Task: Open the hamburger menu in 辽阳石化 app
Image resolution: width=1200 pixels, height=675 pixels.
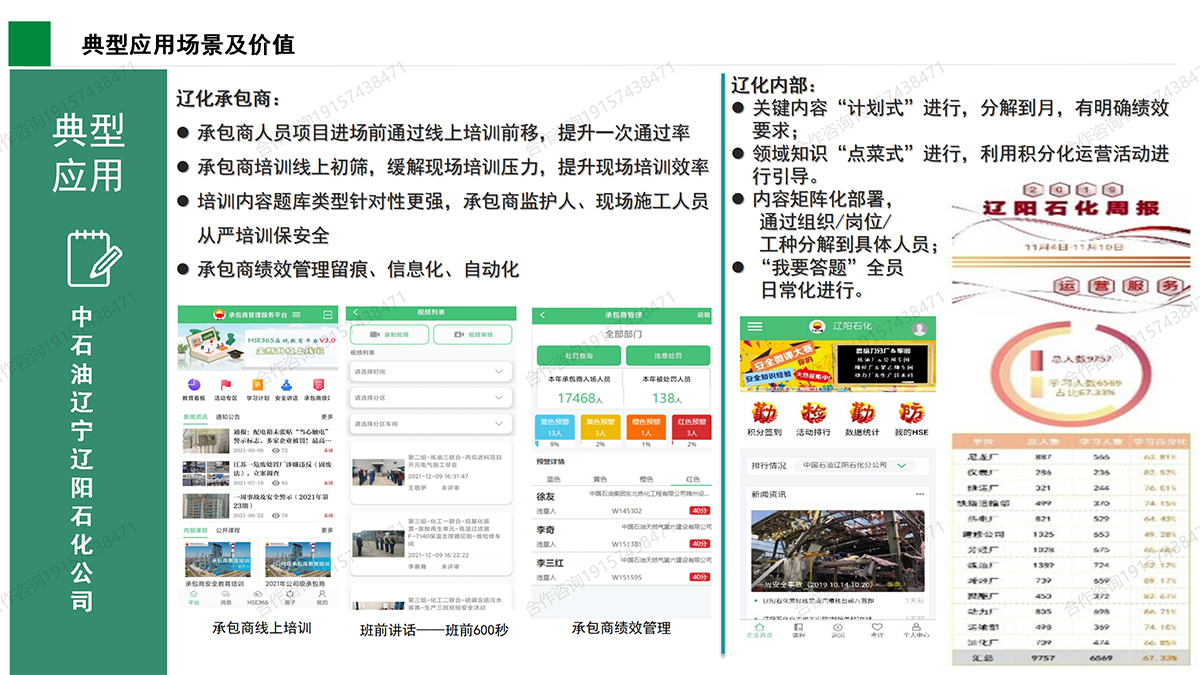Action: (755, 327)
